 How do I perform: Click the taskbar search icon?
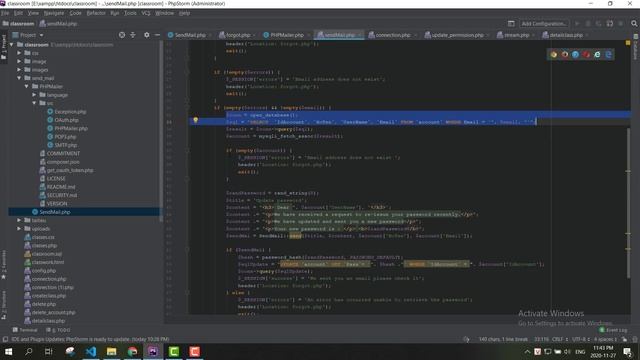29,351
